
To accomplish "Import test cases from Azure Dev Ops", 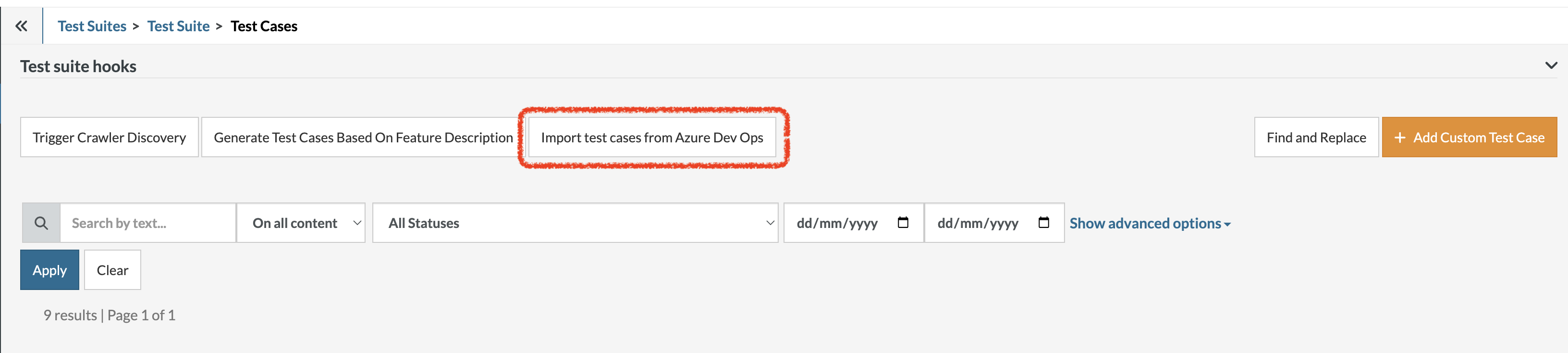I will click(x=651, y=138).
